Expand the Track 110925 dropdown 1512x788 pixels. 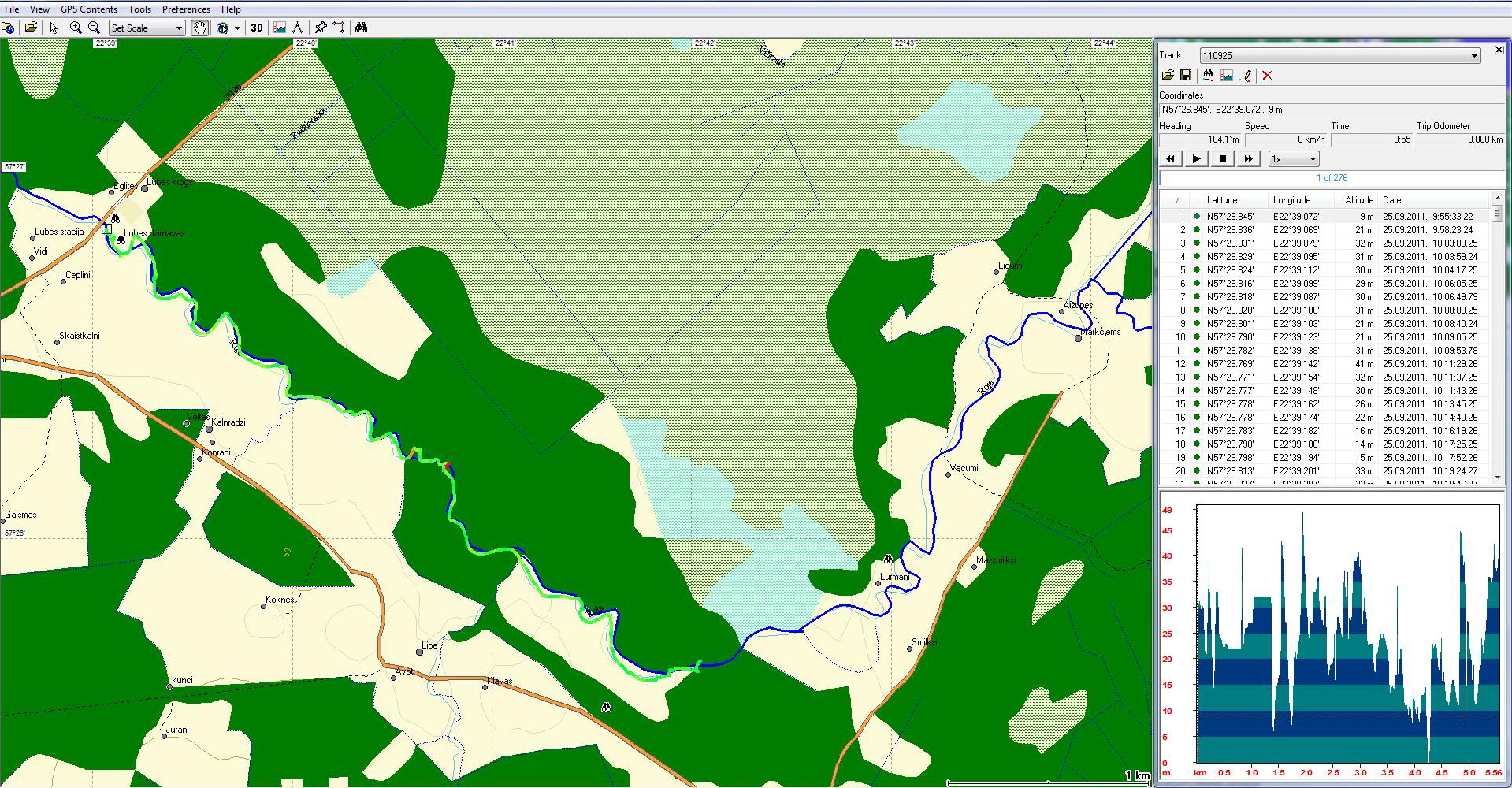(x=1473, y=56)
